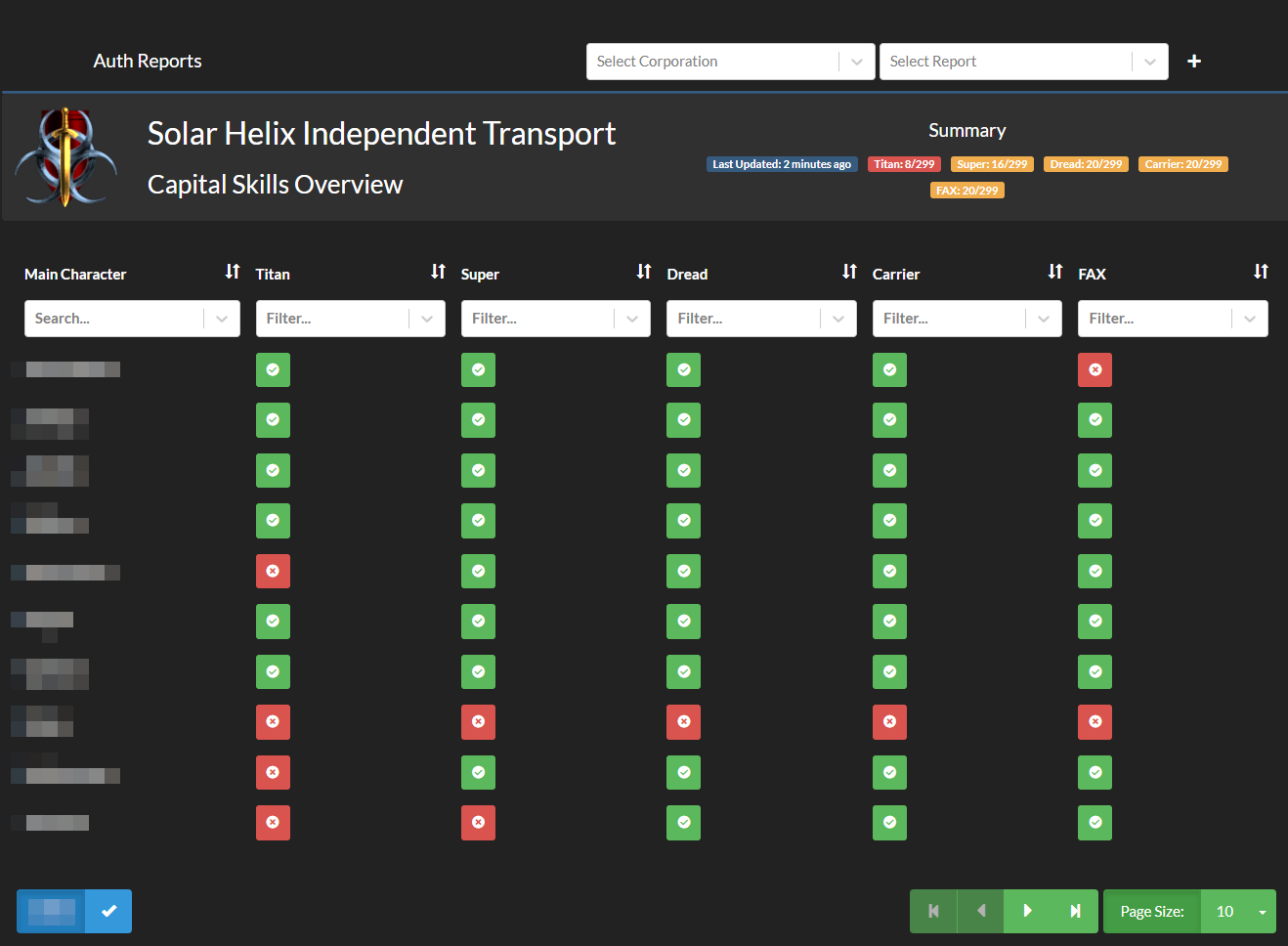Click the green check under Dread in last row

(x=684, y=823)
